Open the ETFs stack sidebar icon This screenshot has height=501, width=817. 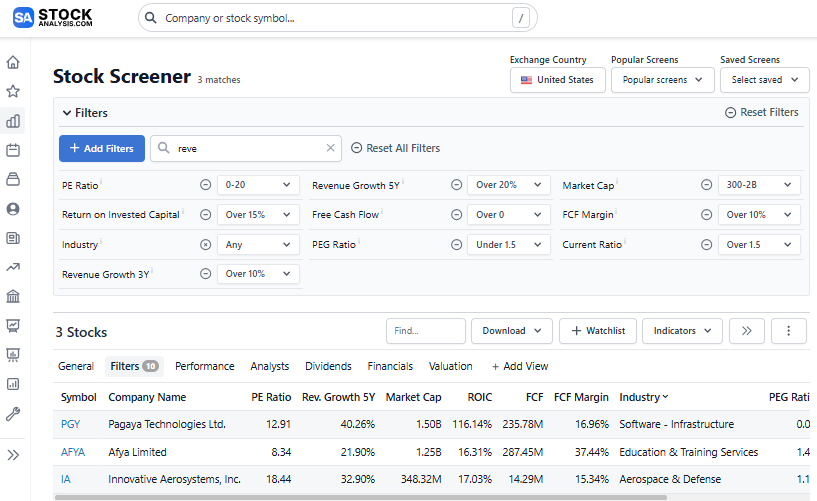coord(13,180)
